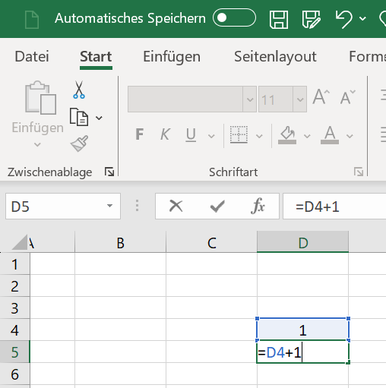Open the Datei menu tab
Image resolution: width=386 pixels, height=388 pixels.
point(32,56)
